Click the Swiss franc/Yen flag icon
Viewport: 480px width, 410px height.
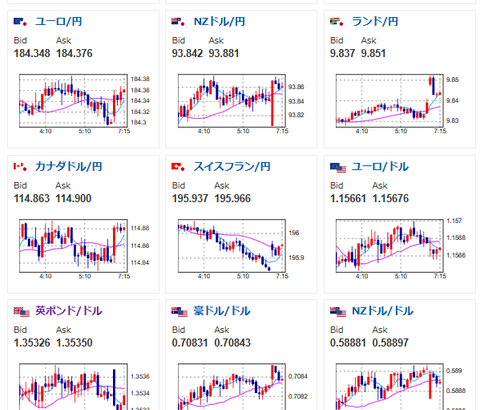point(178,167)
